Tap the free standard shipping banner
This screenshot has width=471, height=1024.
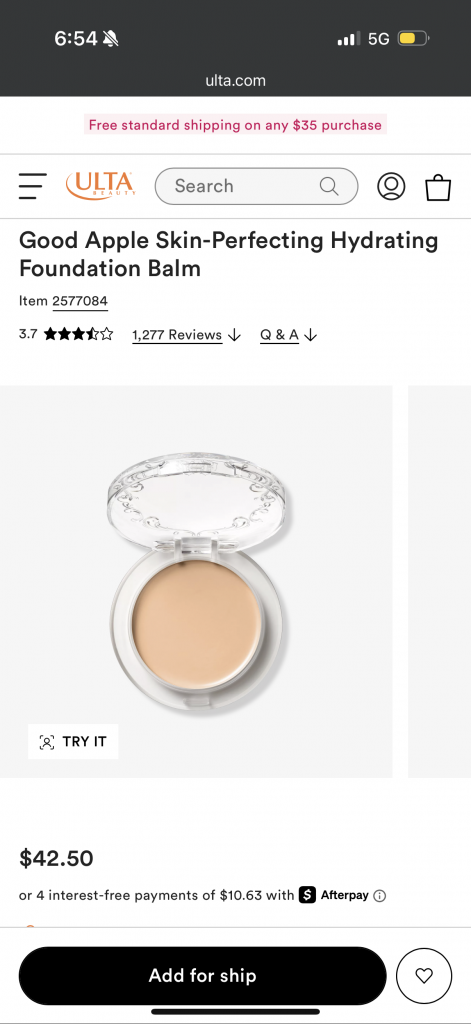[x=235, y=125]
